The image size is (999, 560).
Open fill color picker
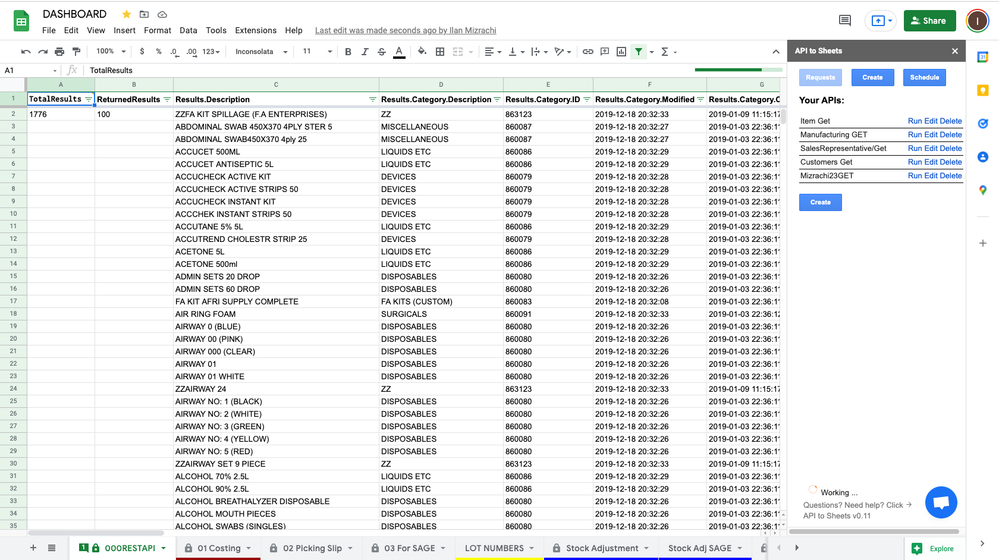tap(422, 52)
